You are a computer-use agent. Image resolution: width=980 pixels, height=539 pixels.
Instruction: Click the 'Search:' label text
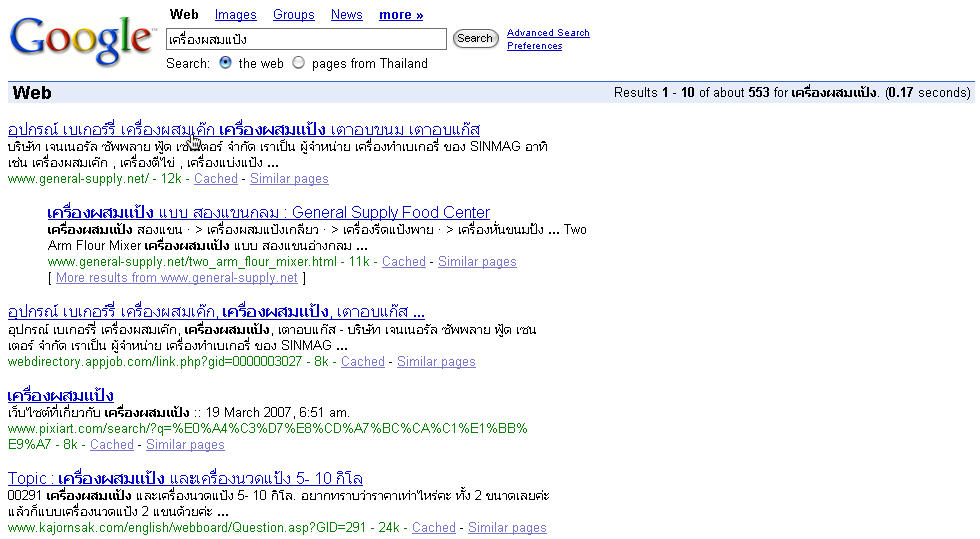(188, 63)
